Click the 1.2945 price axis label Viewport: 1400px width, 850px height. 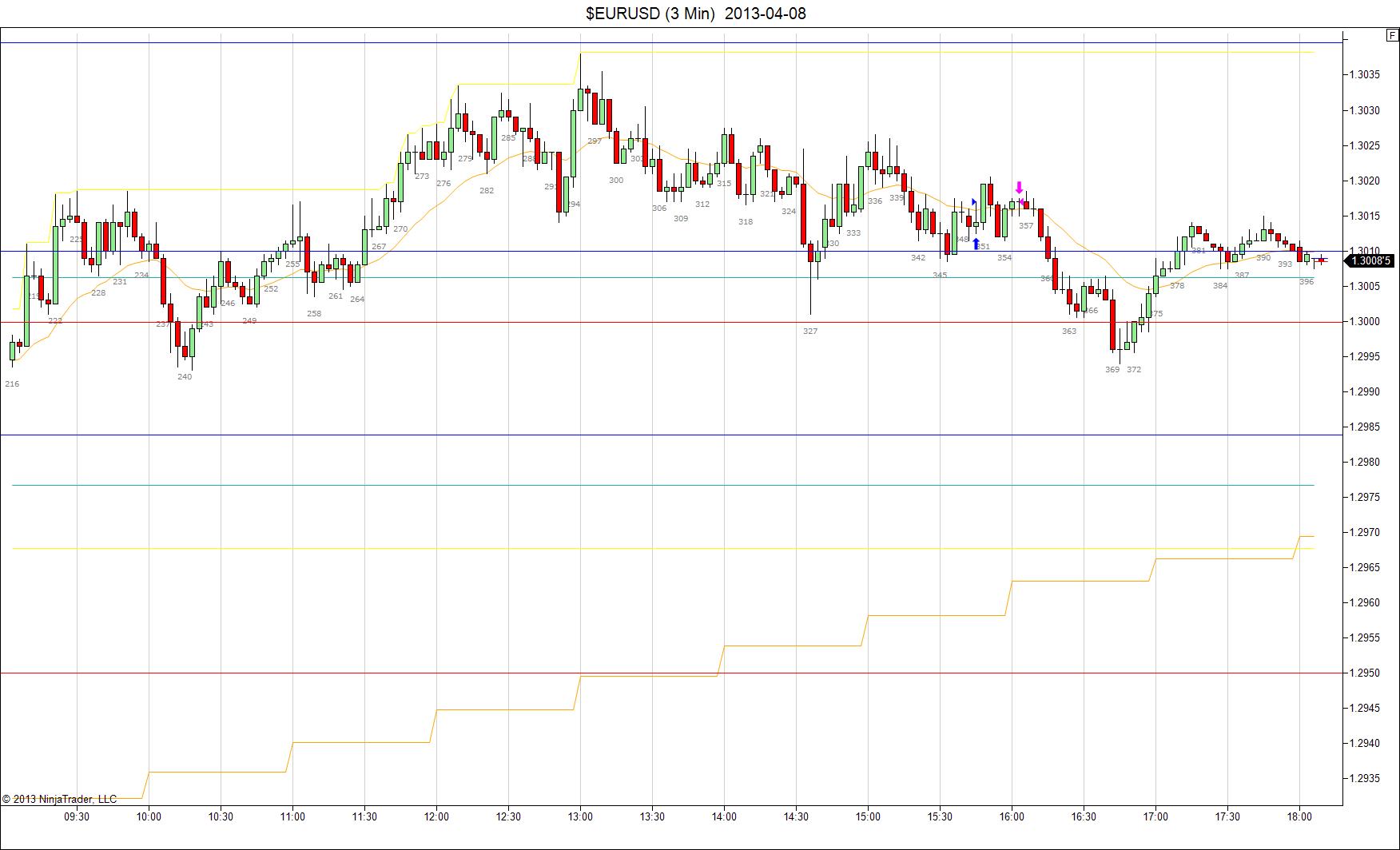[x=1364, y=708]
